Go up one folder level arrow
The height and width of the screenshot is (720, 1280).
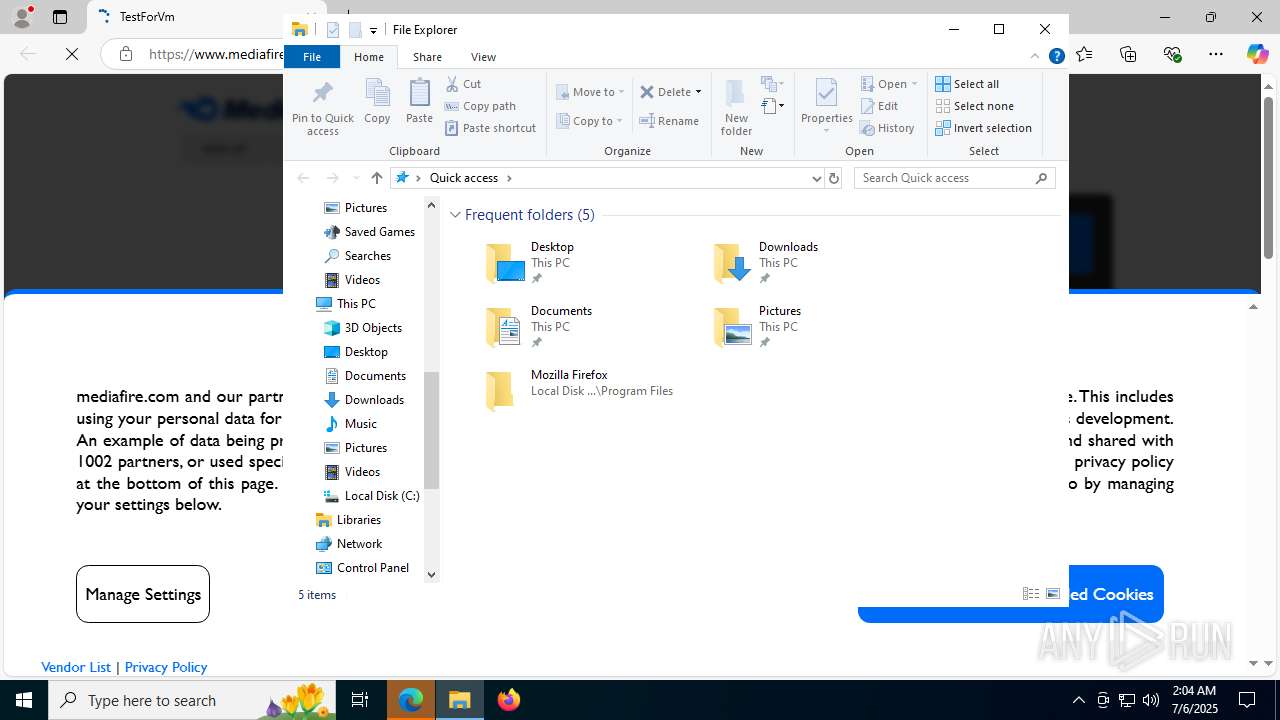pyautogui.click(x=376, y=178)
